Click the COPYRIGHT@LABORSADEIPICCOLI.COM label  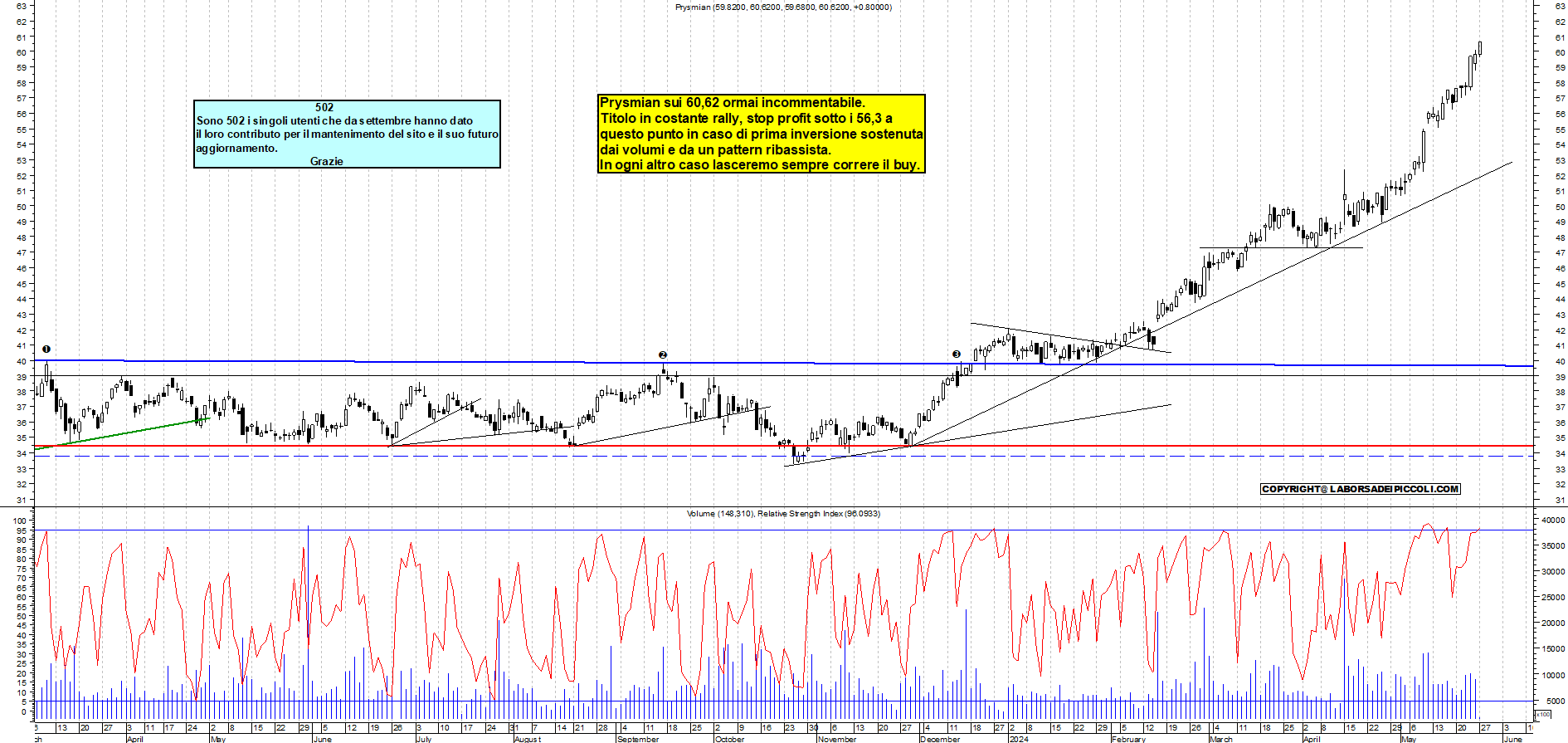1360,489
